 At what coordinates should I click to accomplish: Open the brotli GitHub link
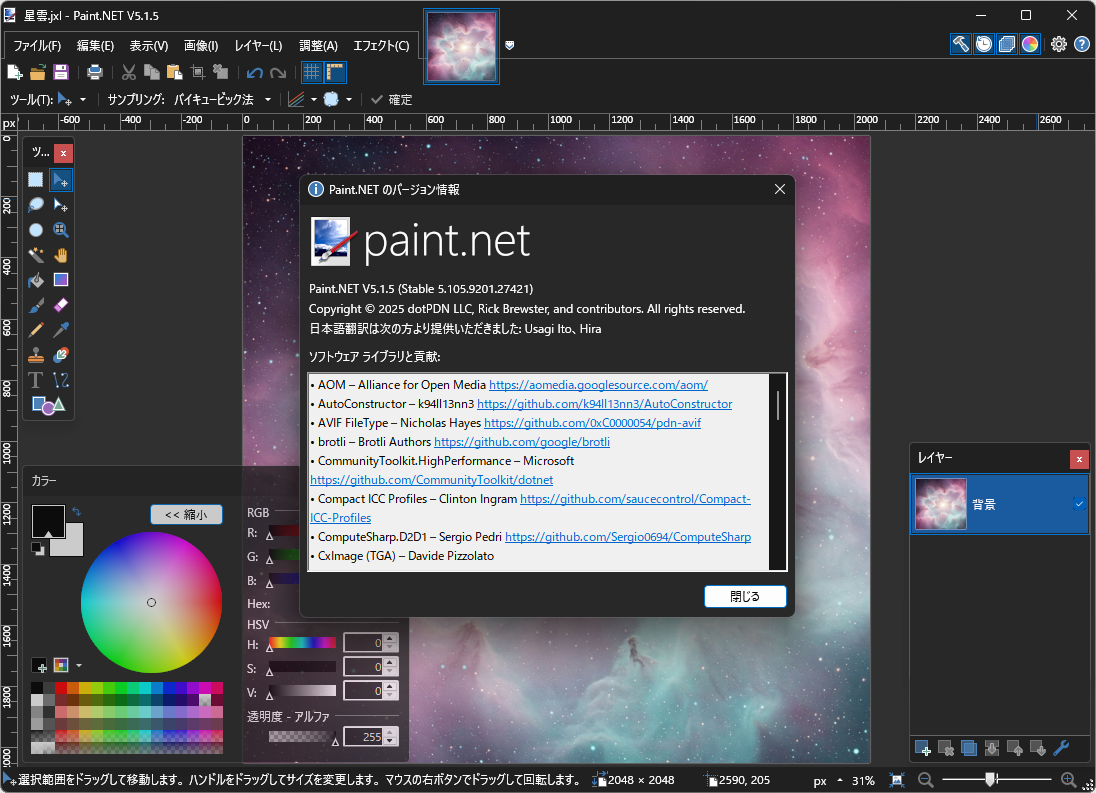pyautogui.click(x=522, y=441)
